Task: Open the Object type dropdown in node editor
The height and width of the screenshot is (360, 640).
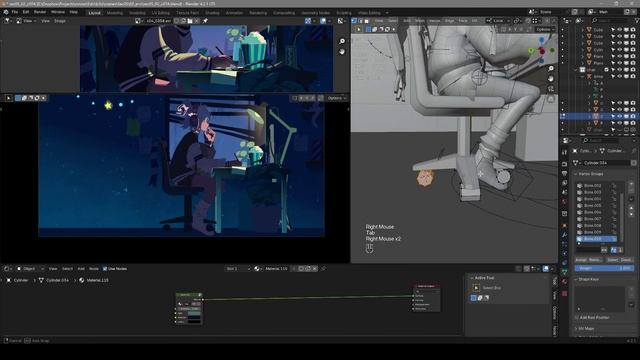Action: [x=29, y=269]
